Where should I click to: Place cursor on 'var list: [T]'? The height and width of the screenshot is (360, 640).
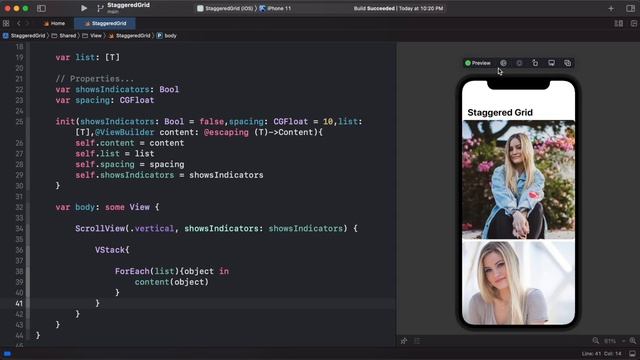click(x=88, y=58)
